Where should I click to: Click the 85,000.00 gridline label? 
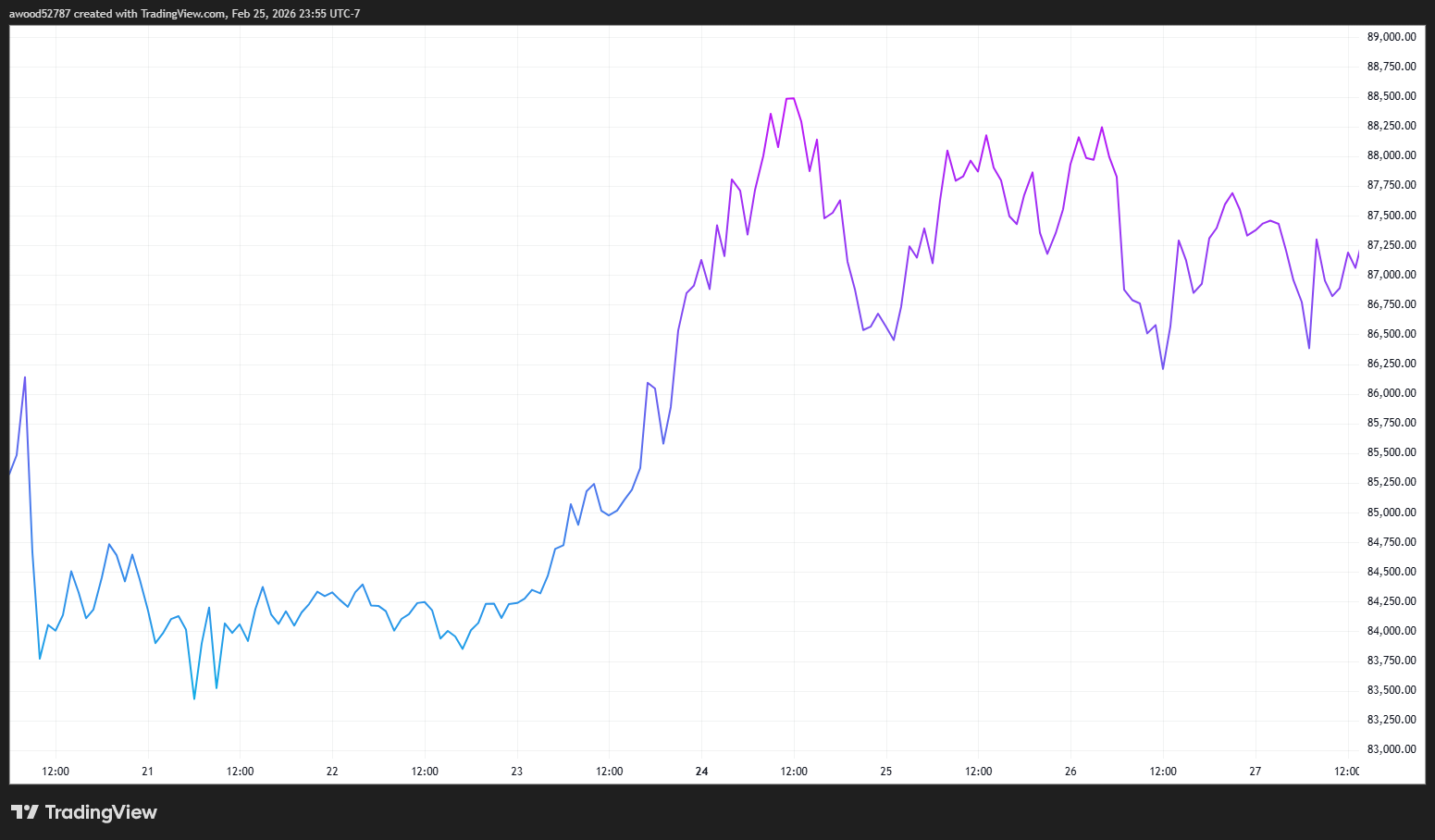click(1390, 512)
